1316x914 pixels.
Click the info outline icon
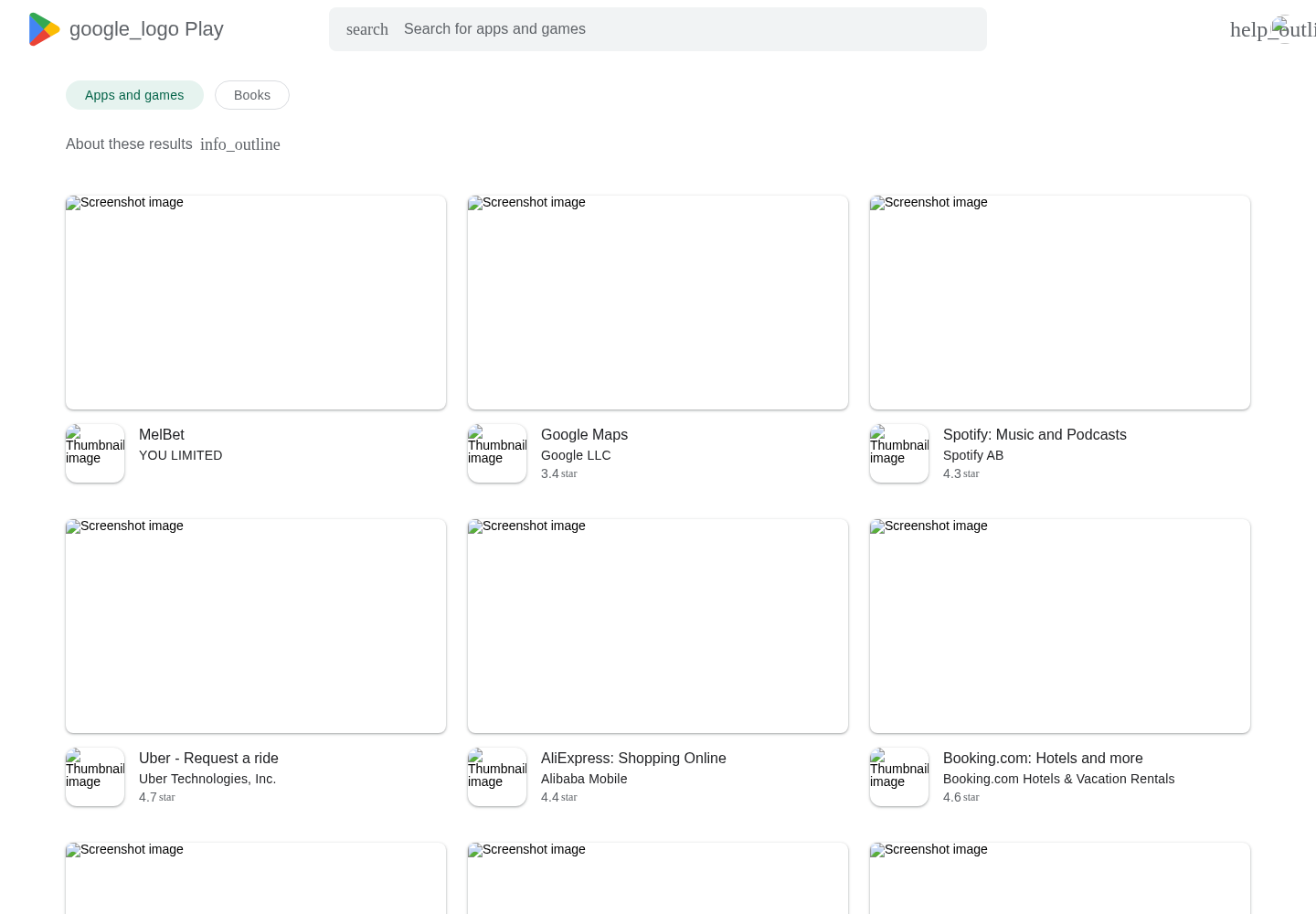point(240,144)
